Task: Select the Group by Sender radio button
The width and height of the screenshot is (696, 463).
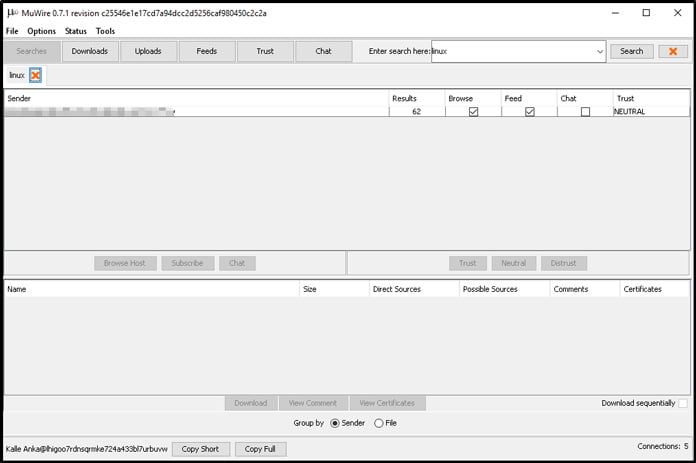Action: pos(335,423)
